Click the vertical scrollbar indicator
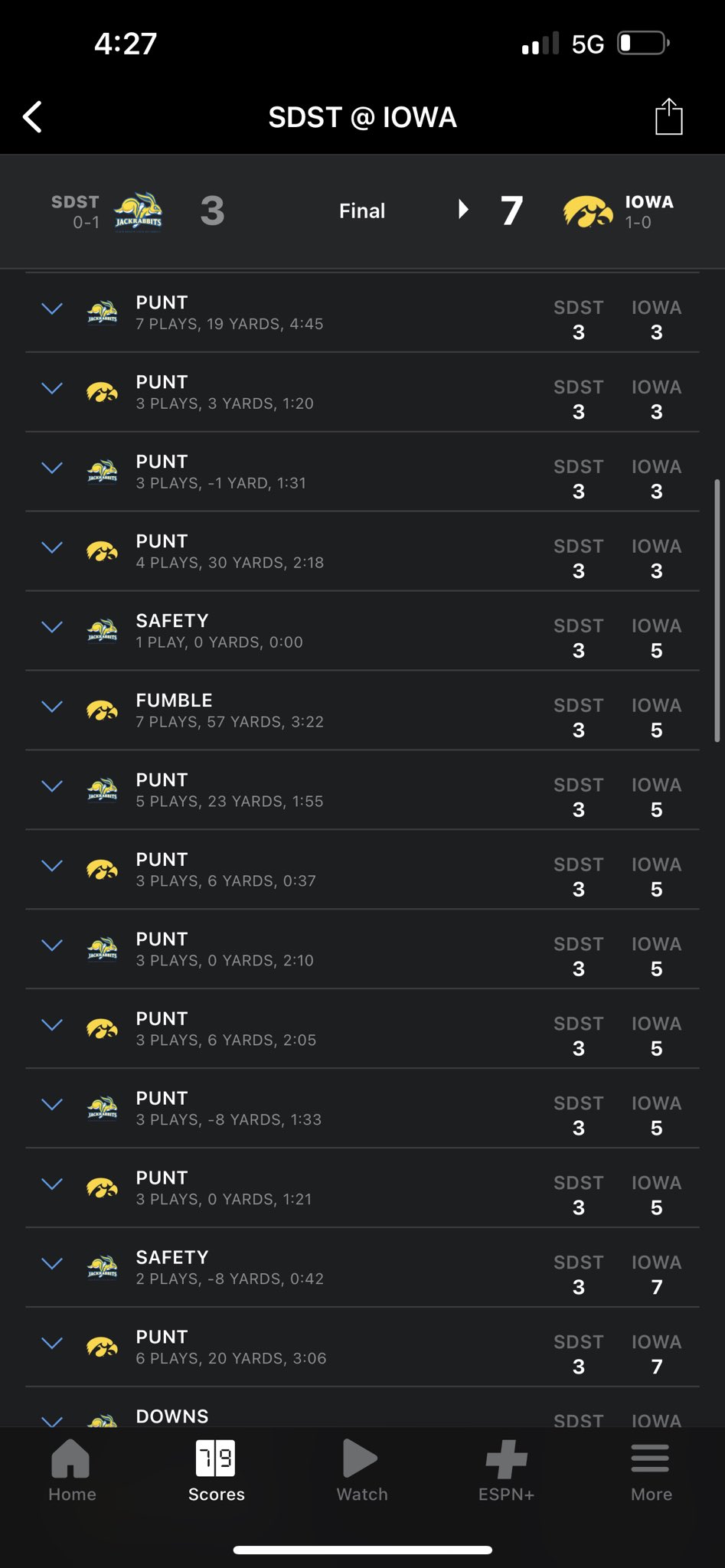 pos(717,610)
